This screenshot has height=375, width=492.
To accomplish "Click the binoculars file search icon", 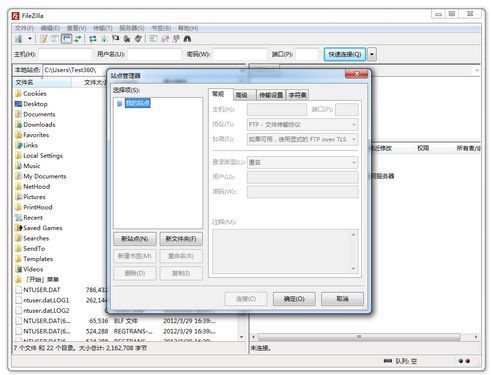I will point(187,39).
